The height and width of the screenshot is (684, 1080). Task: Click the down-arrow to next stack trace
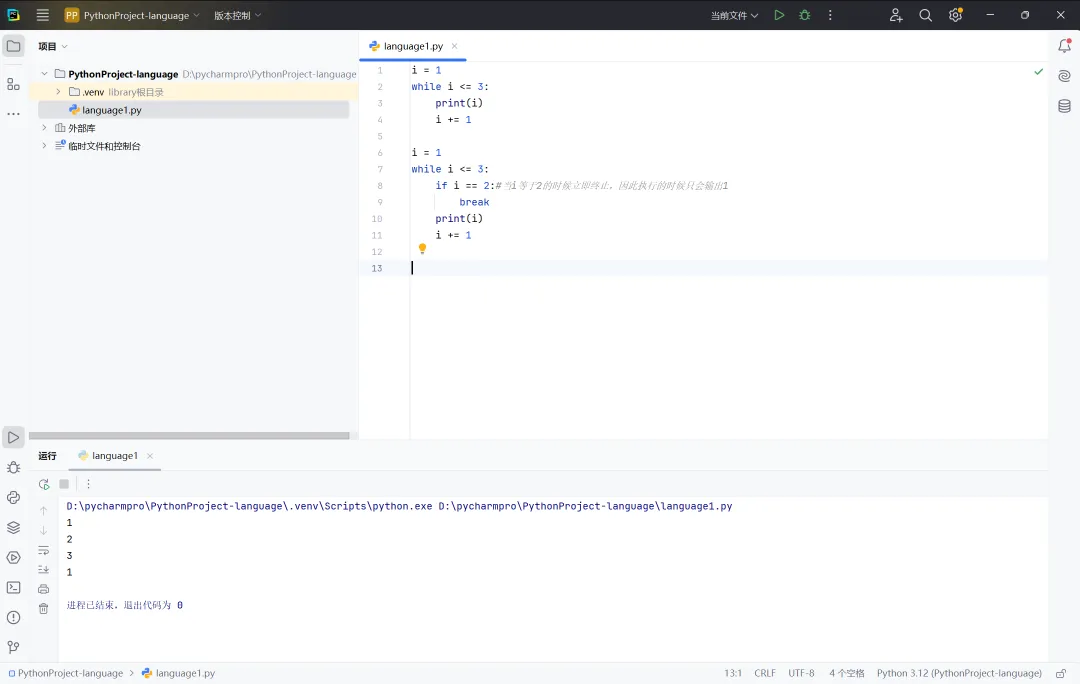[43, 530]
